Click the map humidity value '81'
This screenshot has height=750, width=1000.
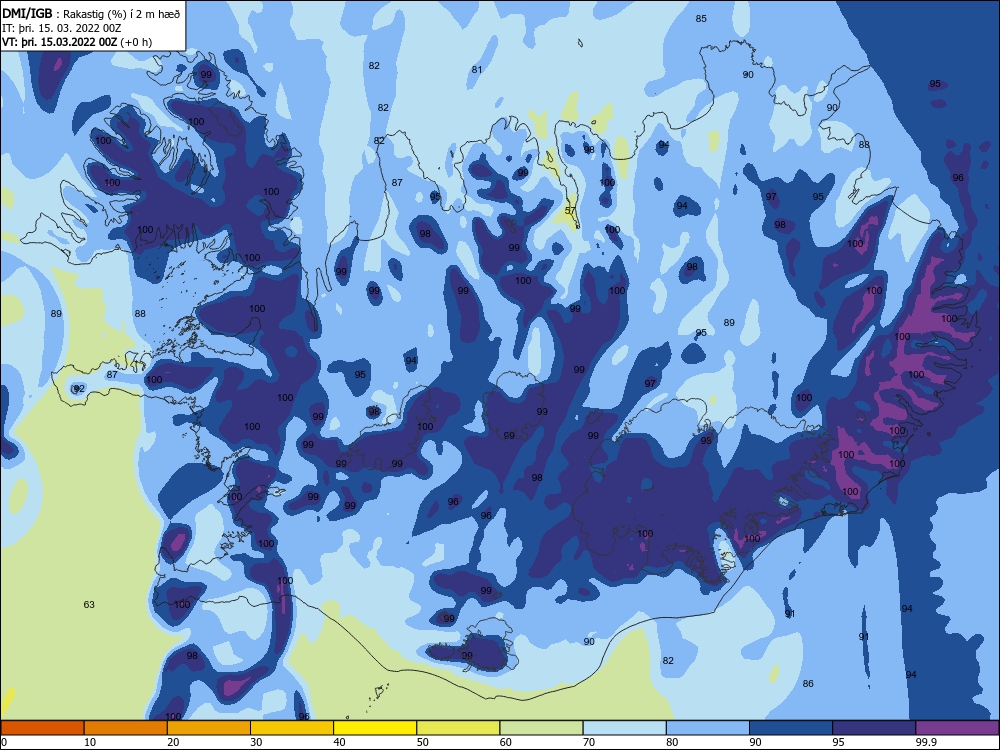[476, 70]
